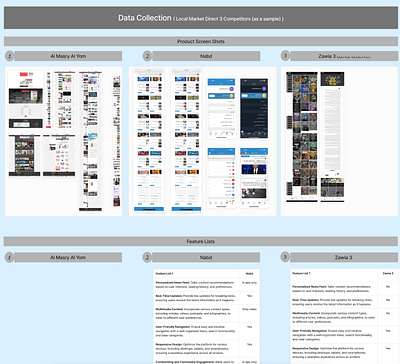
Task: Select Nabd's 'Only video' for Multimedia Content
Action: (x=249, y=309)
